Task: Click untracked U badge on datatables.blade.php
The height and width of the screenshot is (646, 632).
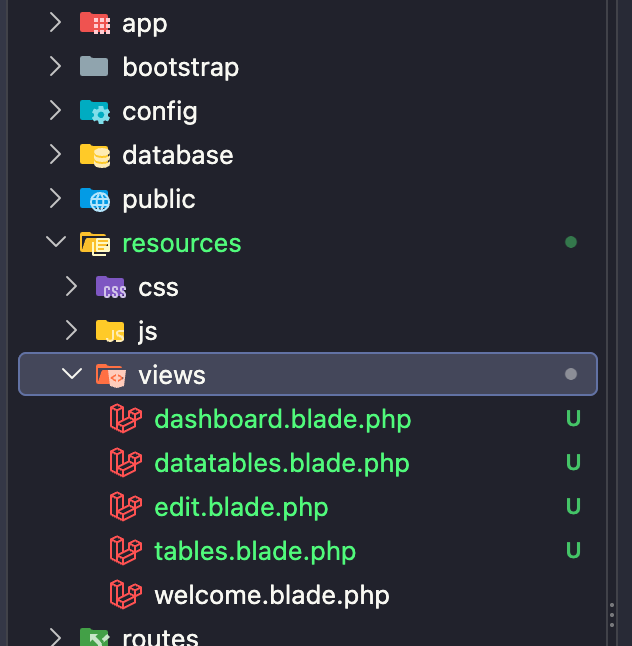Action: coord(573,463)
